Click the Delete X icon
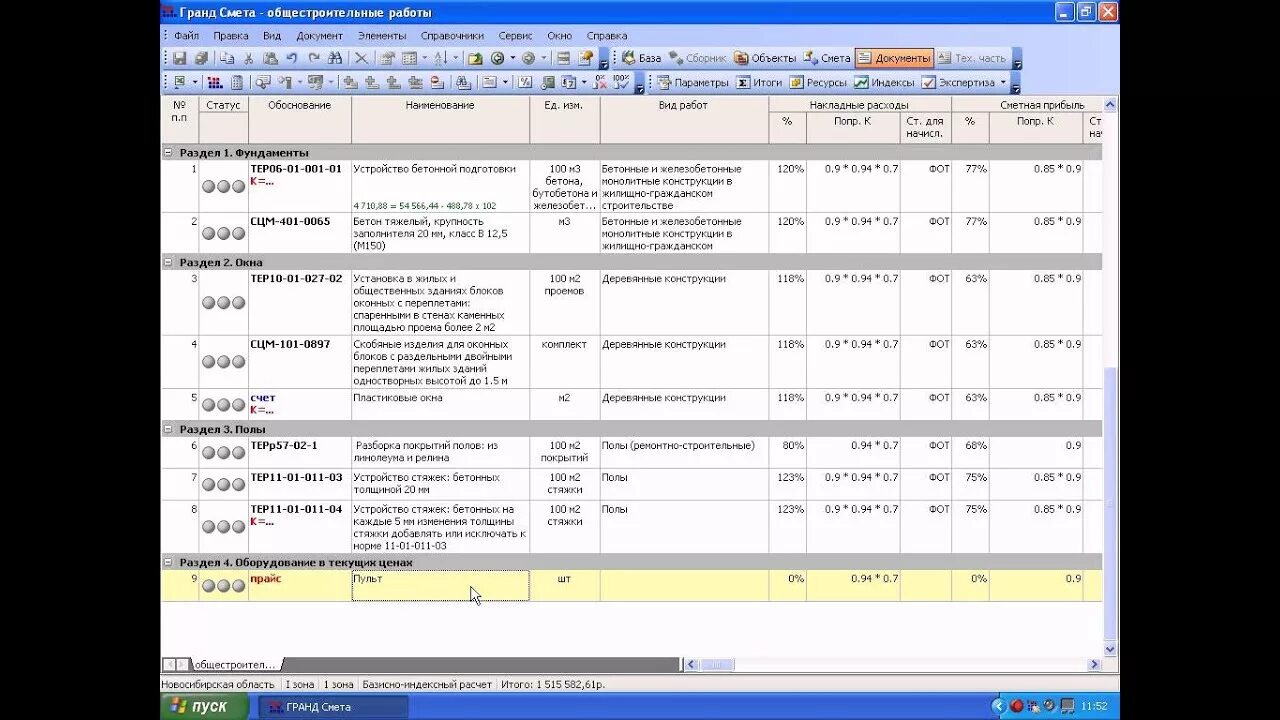The height and width of the screenshot is (720, 1280). [x=362, y=58]
